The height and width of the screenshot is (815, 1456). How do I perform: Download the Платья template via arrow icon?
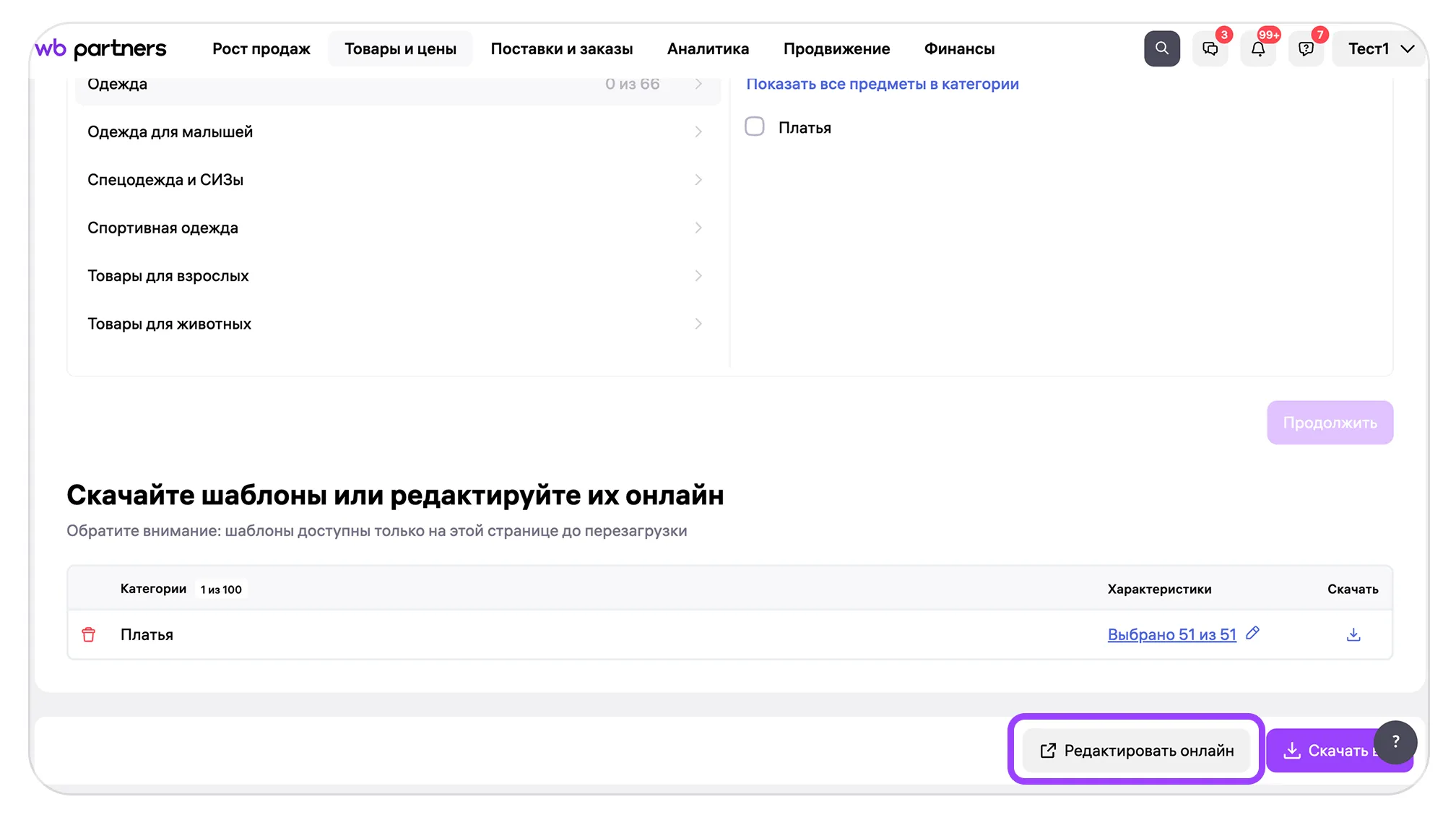click(1353, 634)
